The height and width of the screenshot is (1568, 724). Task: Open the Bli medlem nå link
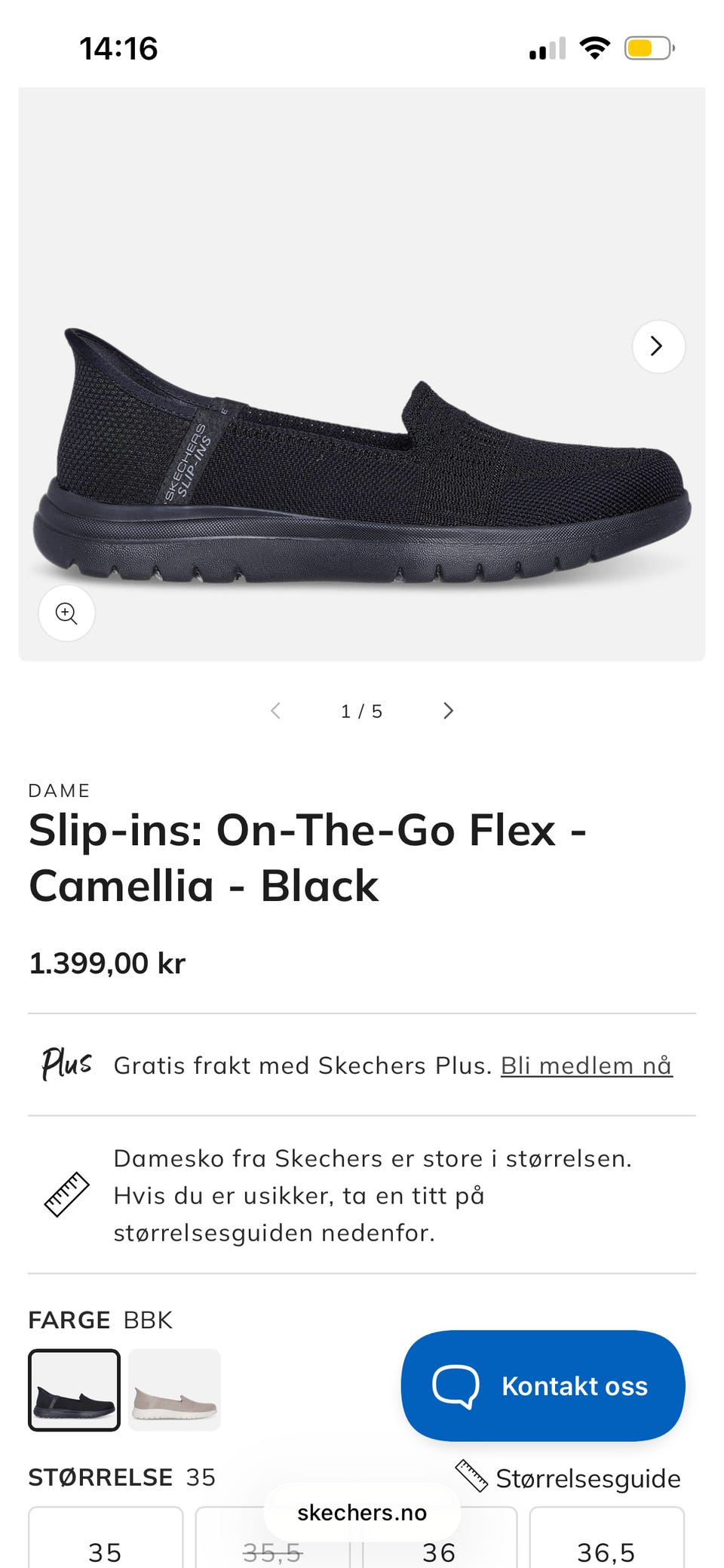tap(586, 1065)
